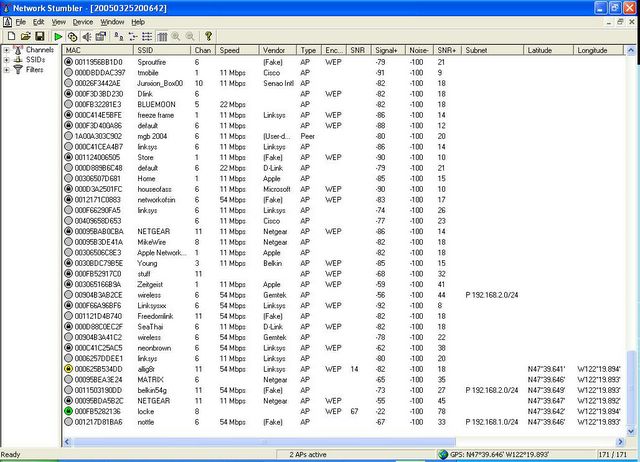Click lock icon of Zeitgeist row
Viewport: 640px width, 462px height.
pyautogui.click(x=69, y=284)
